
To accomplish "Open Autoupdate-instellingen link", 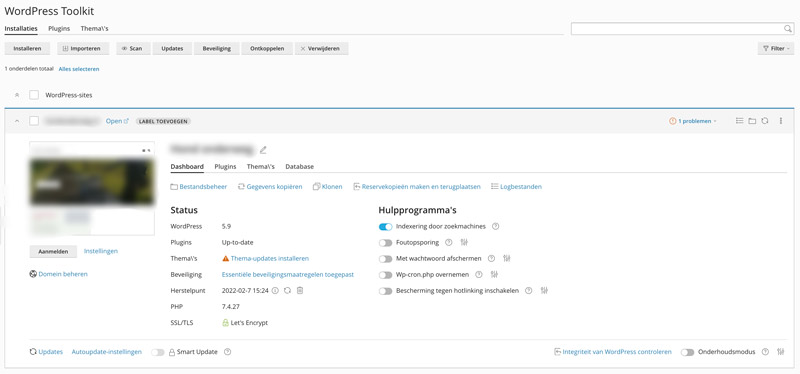I will pos(107,352).
